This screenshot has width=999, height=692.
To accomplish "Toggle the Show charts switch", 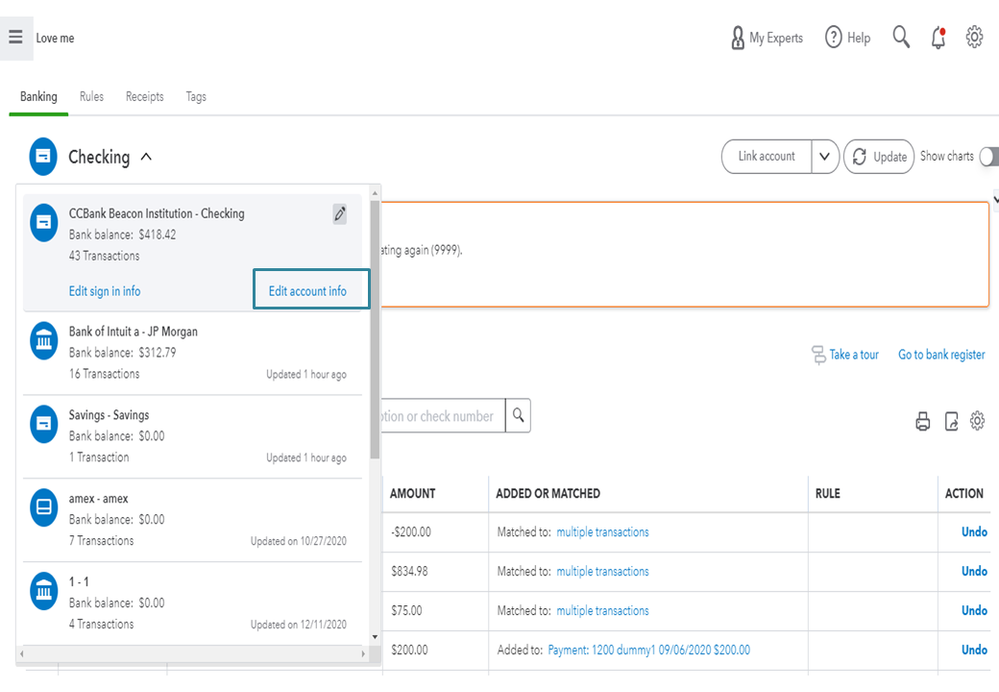I will (988, 157).
